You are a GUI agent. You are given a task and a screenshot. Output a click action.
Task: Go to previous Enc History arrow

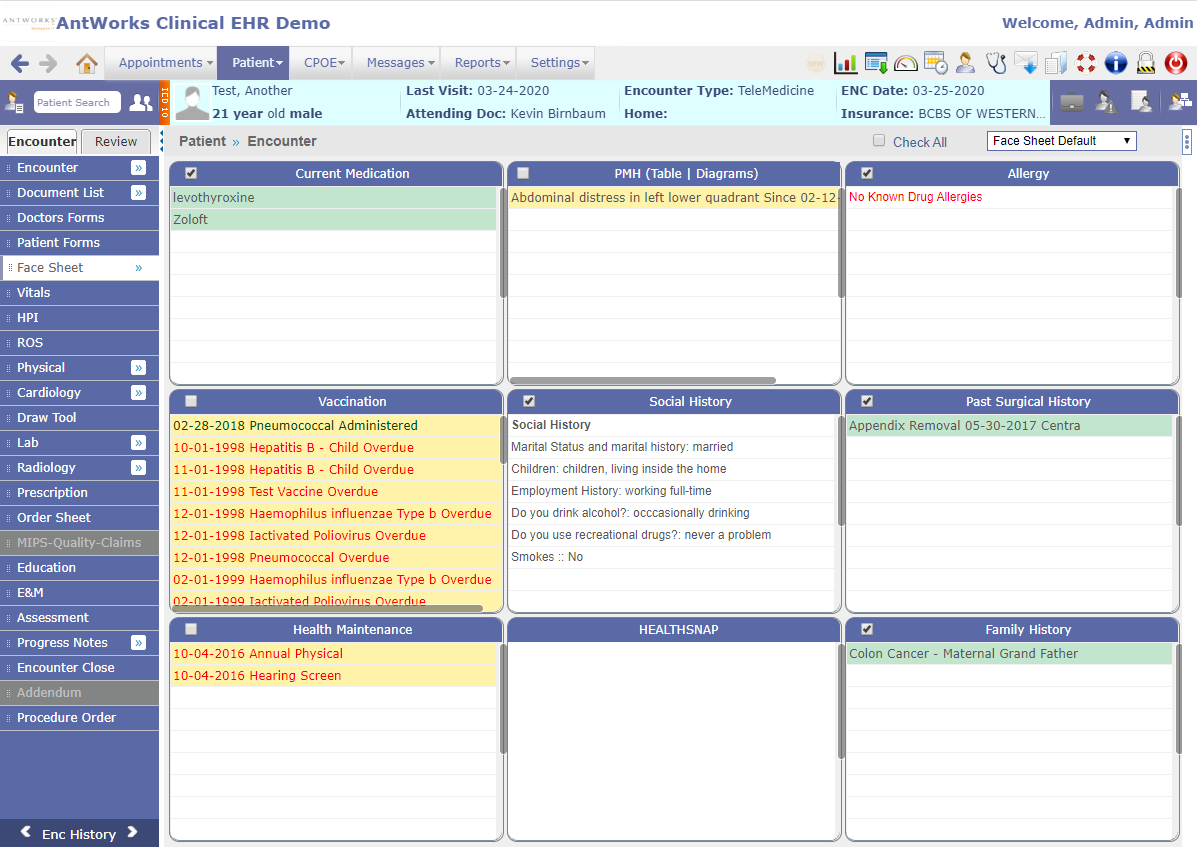pyautogui.click(x=26, y=833)
